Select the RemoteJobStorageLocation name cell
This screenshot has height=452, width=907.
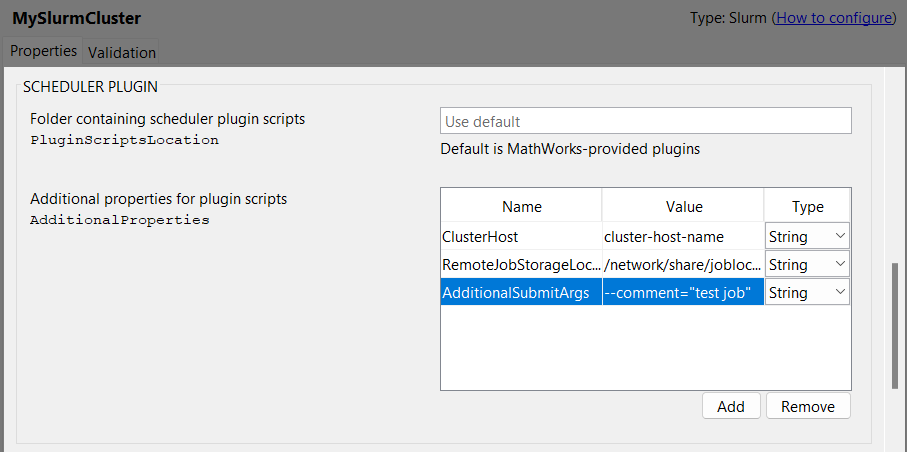click(520, 264)
